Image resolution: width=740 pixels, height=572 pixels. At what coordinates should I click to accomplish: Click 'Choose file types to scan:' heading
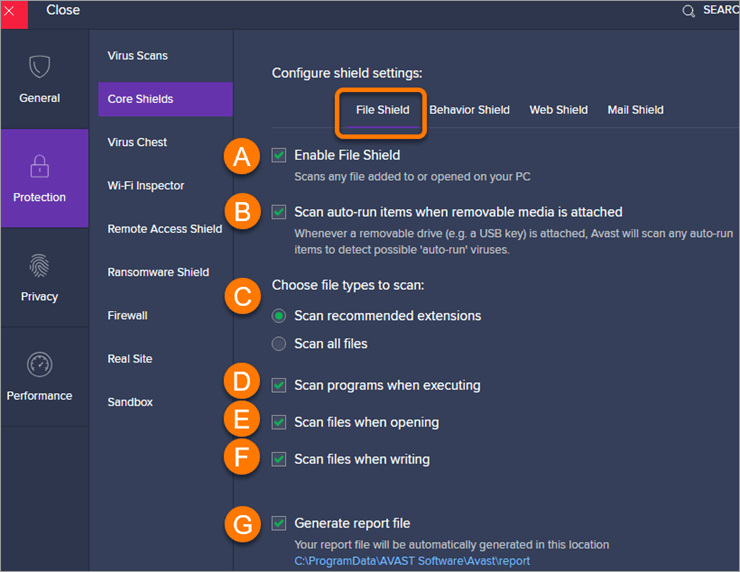pos(348,286)
